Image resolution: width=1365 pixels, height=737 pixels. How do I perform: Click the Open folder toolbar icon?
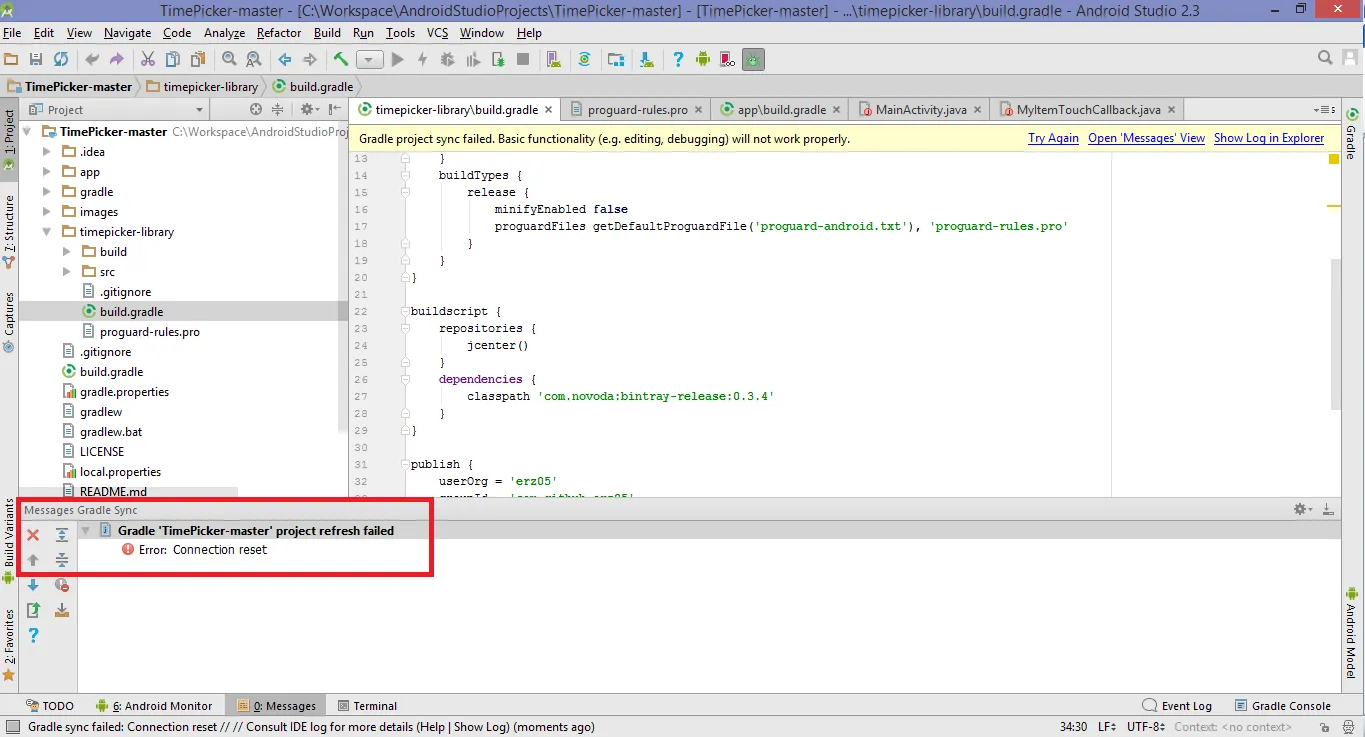[12, 60]
